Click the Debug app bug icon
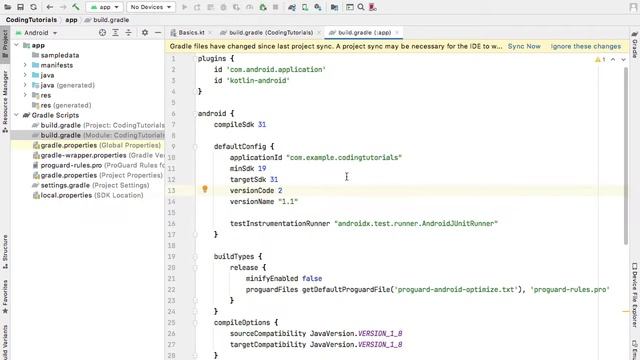The image size is (640, 360). tap(223, 7)
